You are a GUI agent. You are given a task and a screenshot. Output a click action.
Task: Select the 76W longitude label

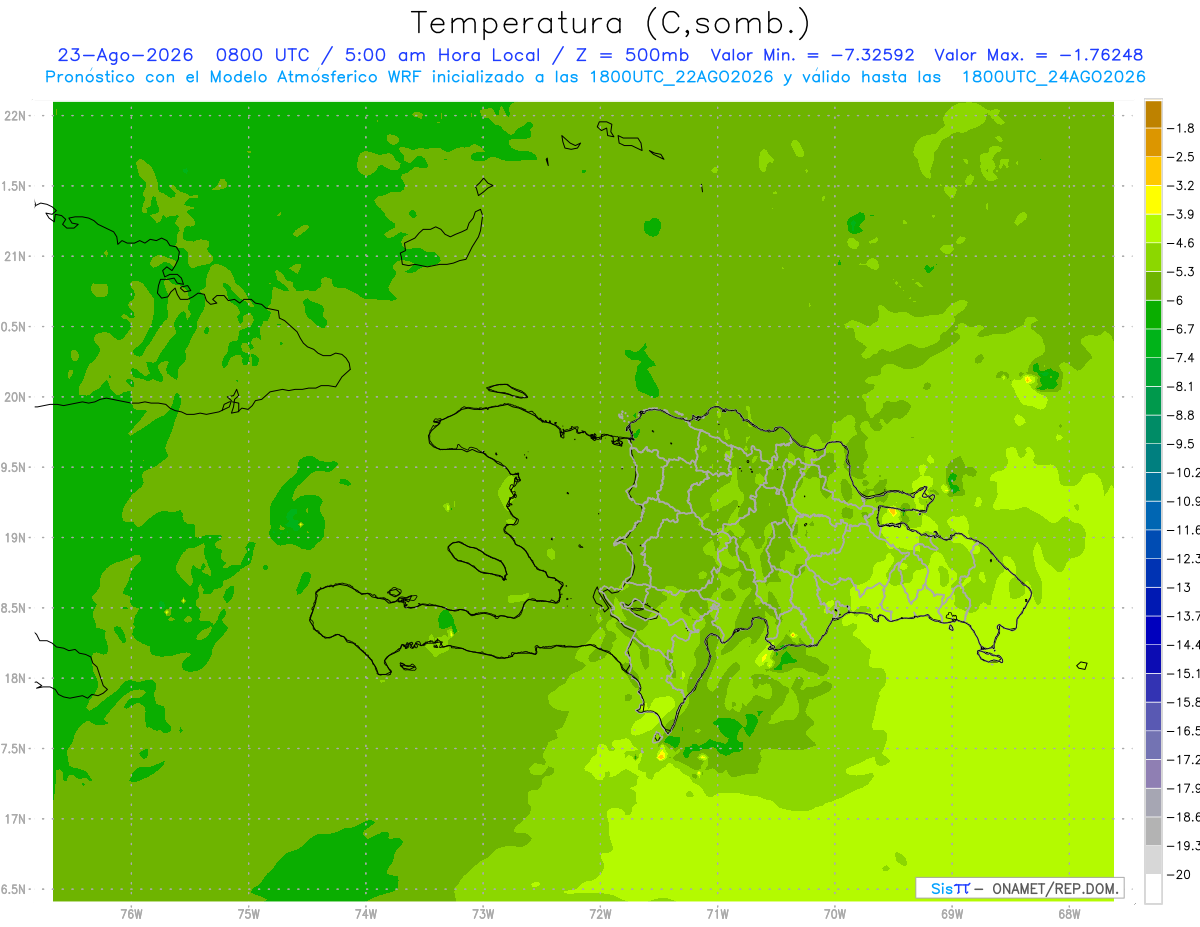pyautogui.click(x=131, y=914)
